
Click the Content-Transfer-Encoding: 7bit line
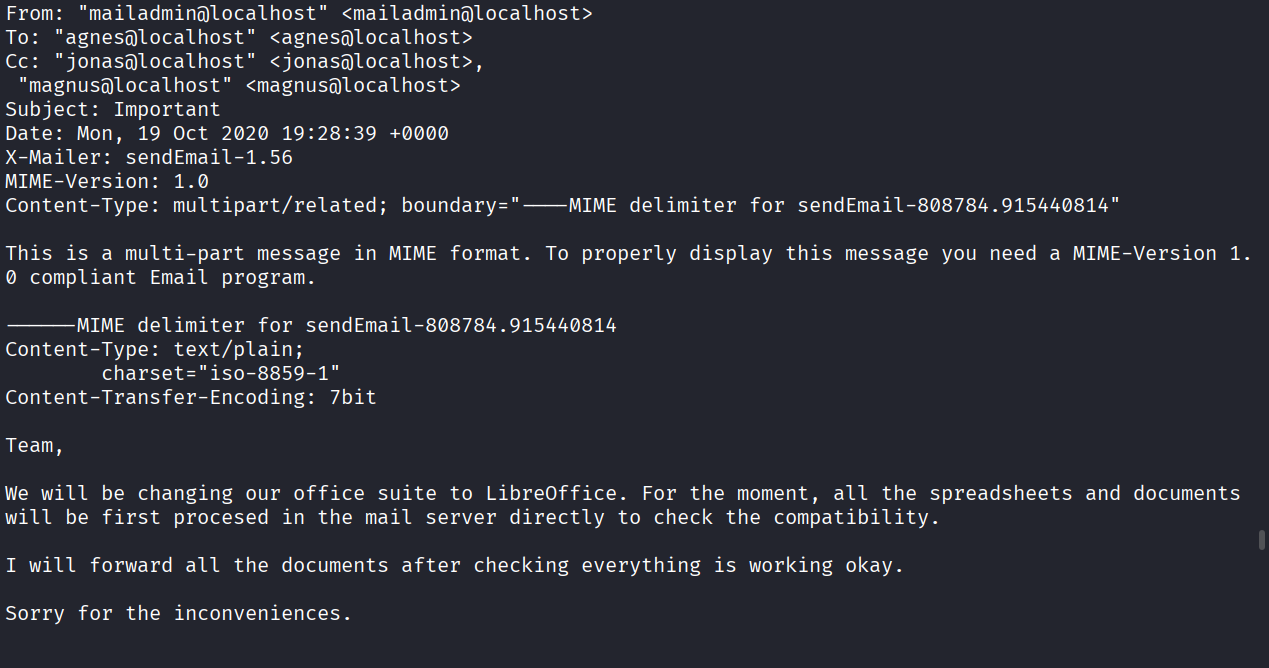(x=191, y=398)
